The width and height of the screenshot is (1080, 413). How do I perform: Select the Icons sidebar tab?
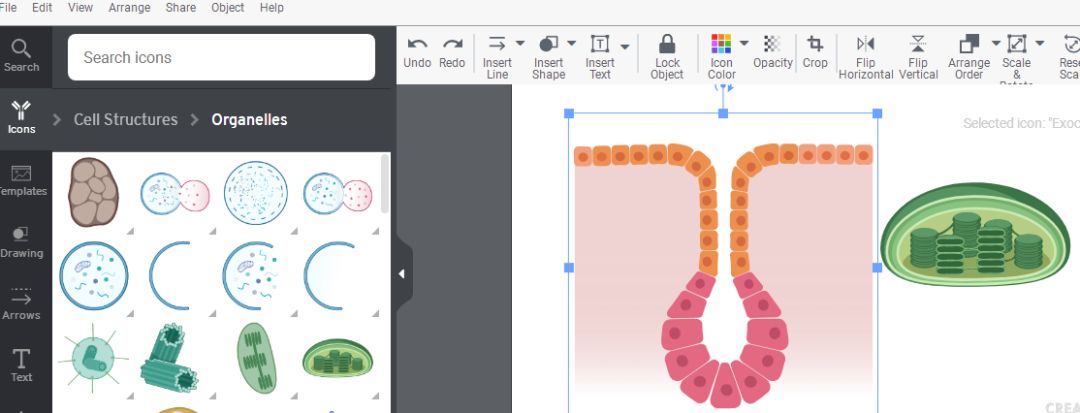point(21,117)
